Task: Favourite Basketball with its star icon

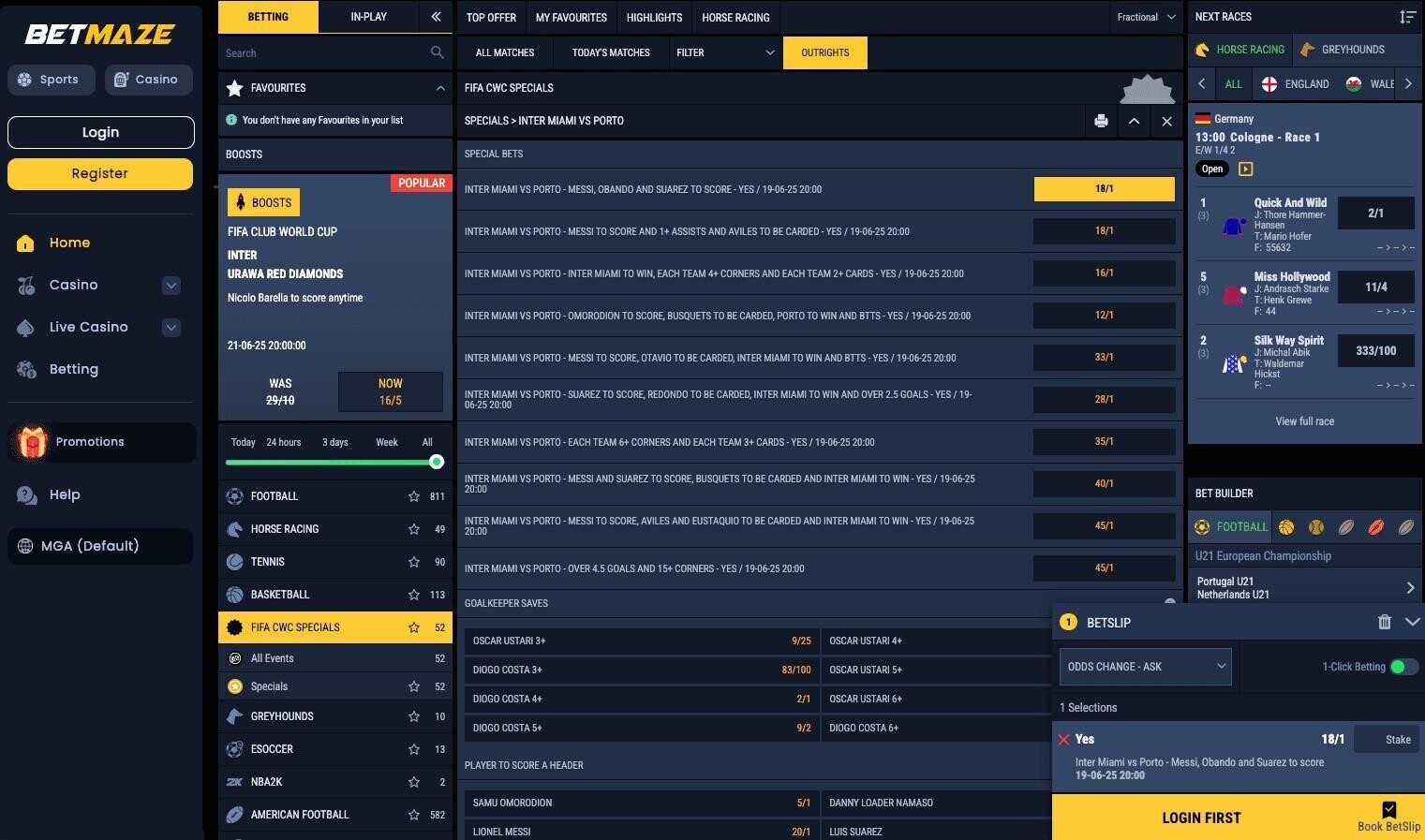Action: click(414, 595)
